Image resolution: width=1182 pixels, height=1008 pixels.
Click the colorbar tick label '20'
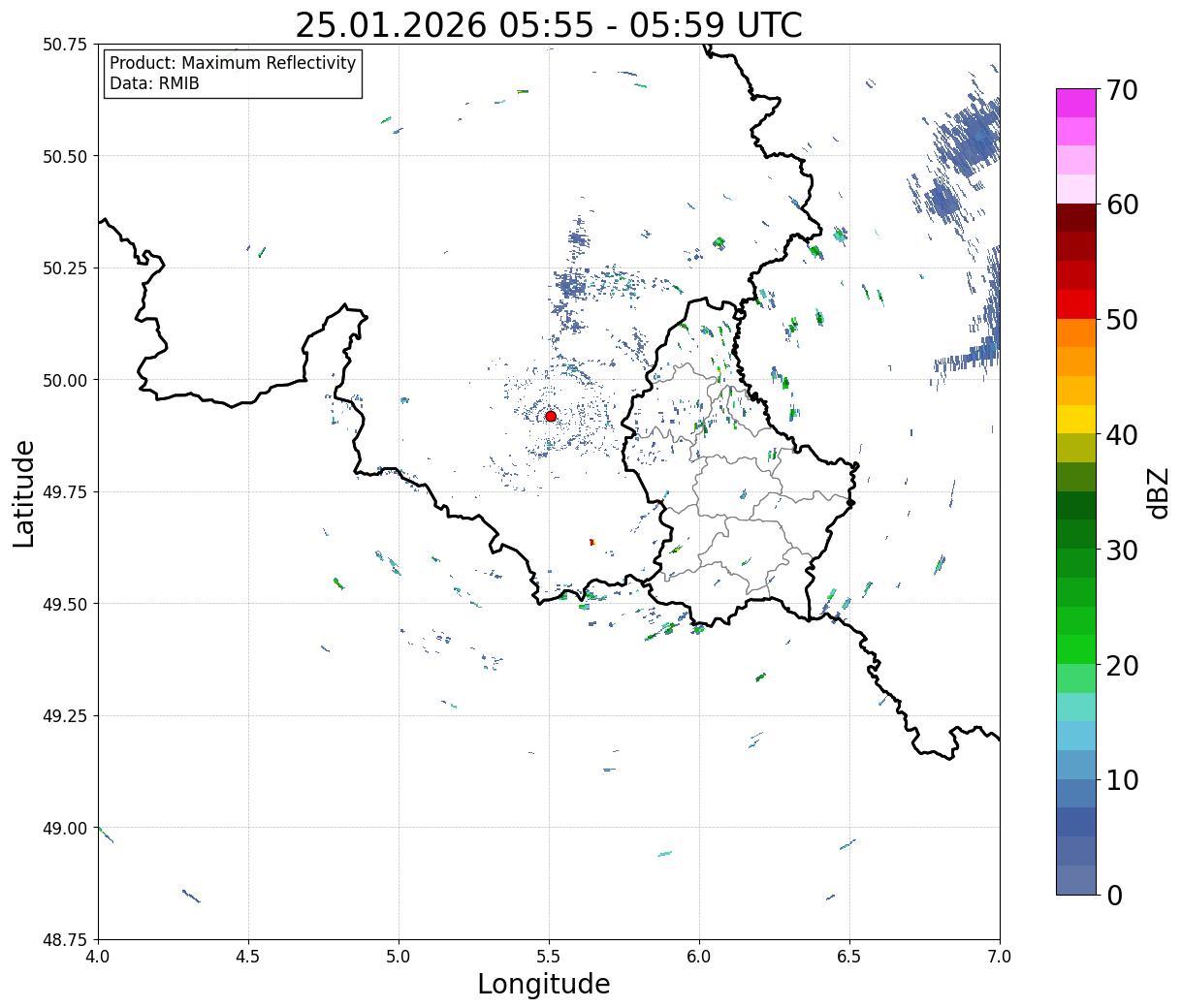coord(1122,666)
